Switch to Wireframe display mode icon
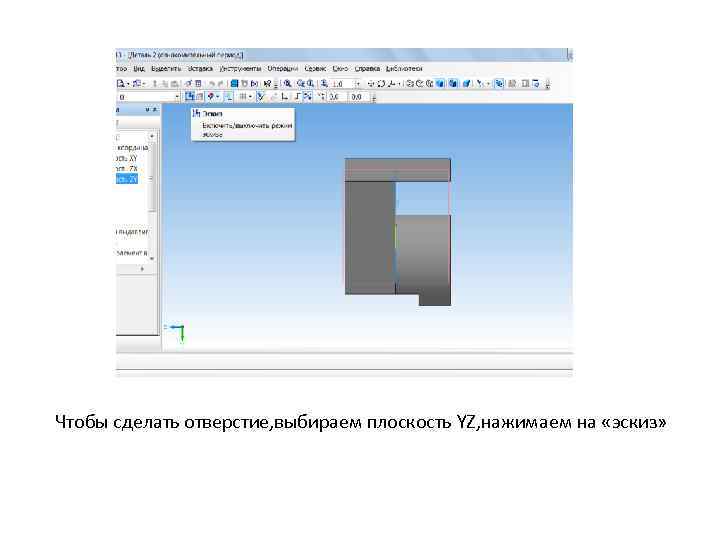The width and height of the screenshot is (720, 540). [x=410, y=84]
